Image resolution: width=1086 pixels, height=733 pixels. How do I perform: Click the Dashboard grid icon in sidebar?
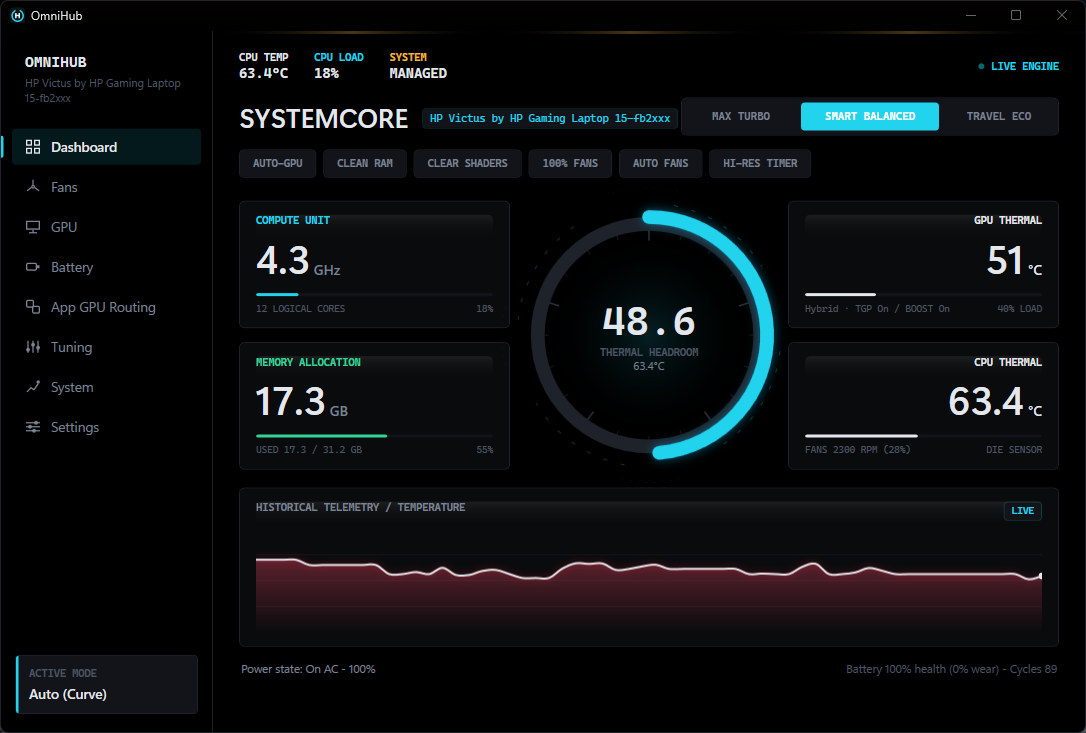click(x=33, y=147)
